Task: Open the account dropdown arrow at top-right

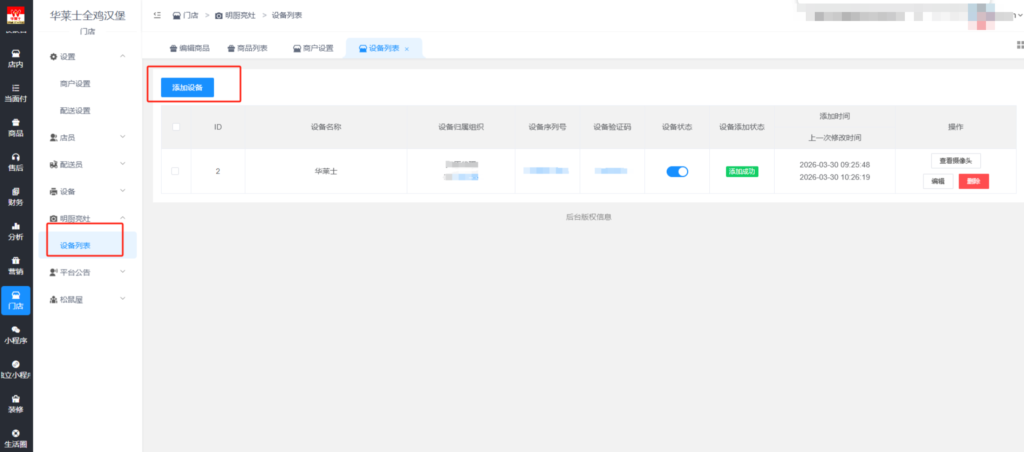Action: pos(1020,14)
